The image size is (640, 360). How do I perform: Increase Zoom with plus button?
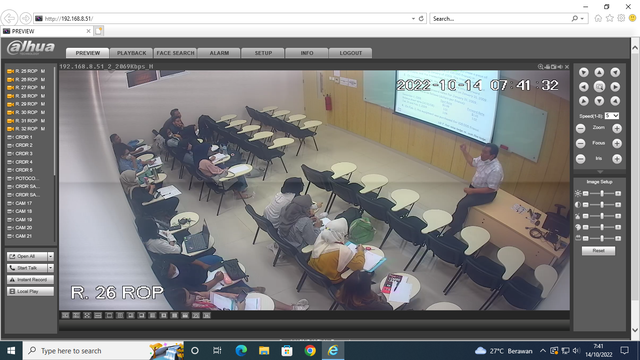click(x=617, y=129)
